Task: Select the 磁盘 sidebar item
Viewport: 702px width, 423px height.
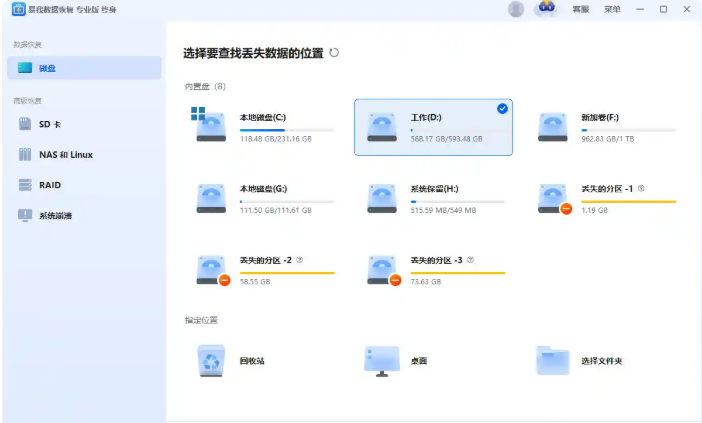Action: click(x=84, y=68)
